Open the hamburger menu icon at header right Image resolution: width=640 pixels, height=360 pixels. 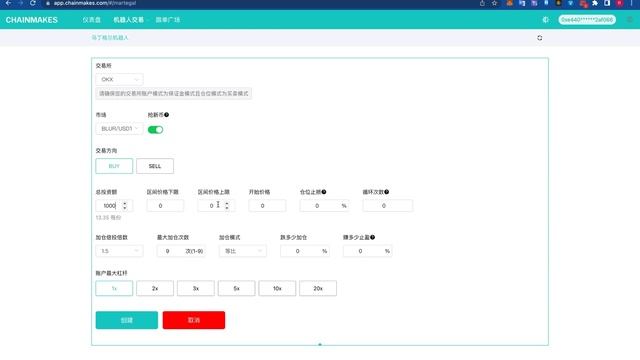630,20
